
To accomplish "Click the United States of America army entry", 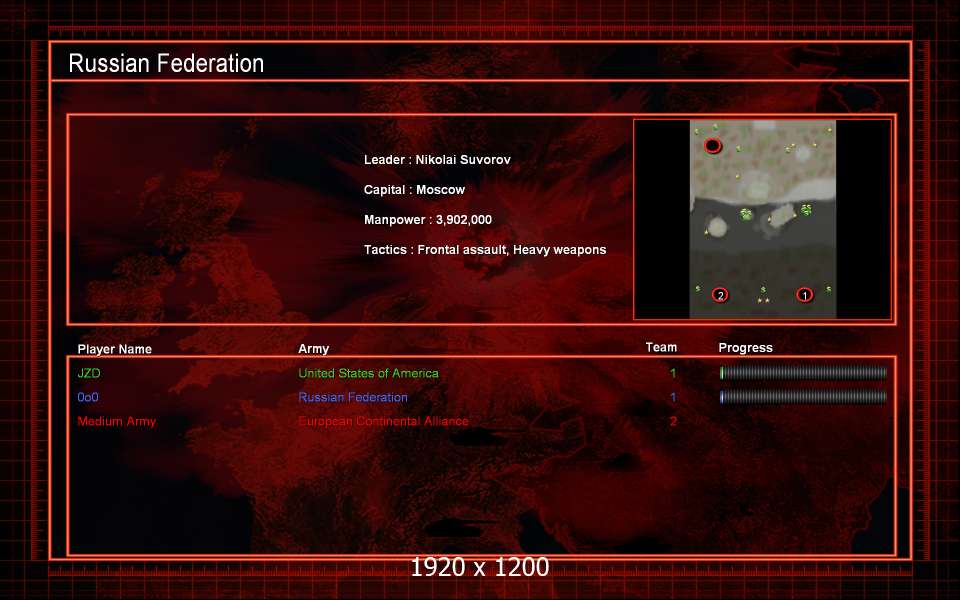I will (x=368, y=373).
